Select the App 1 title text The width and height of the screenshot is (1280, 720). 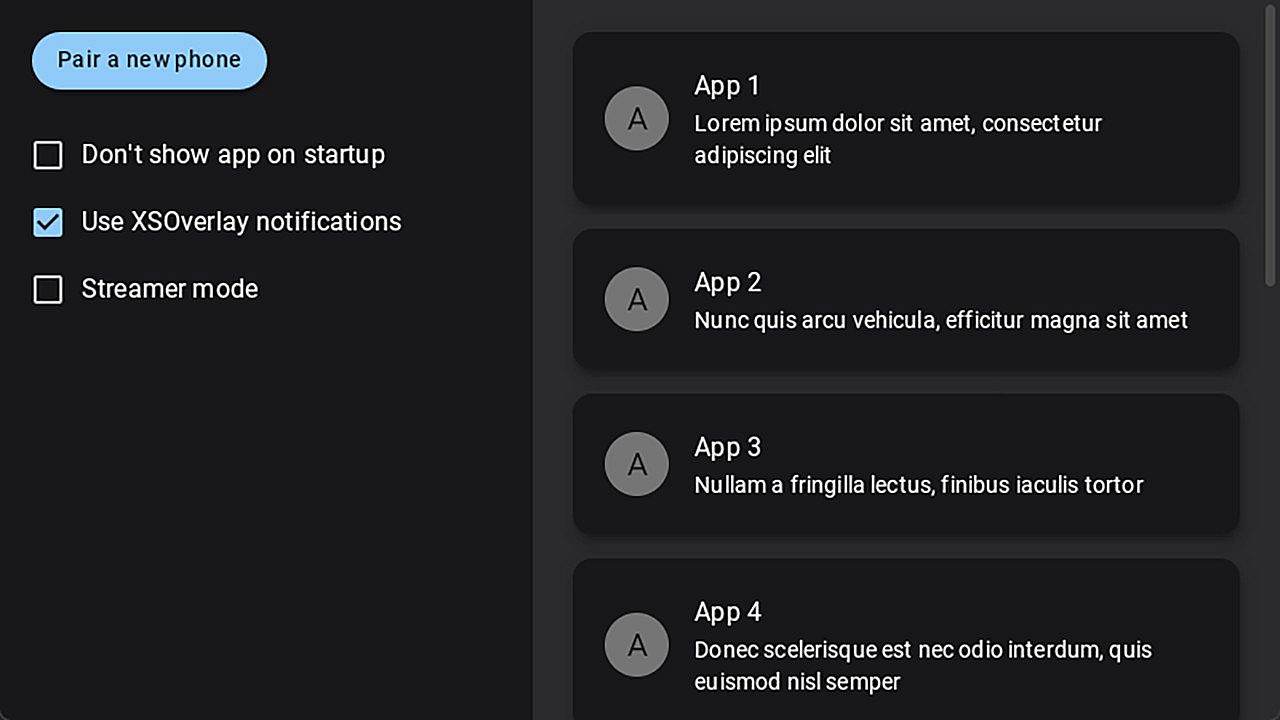[727, 86]
